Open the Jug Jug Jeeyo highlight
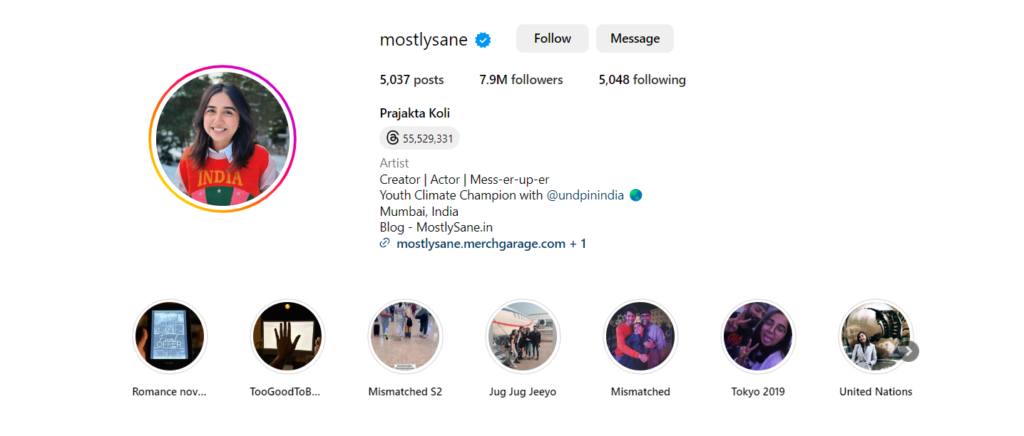 tap(522, 337)
